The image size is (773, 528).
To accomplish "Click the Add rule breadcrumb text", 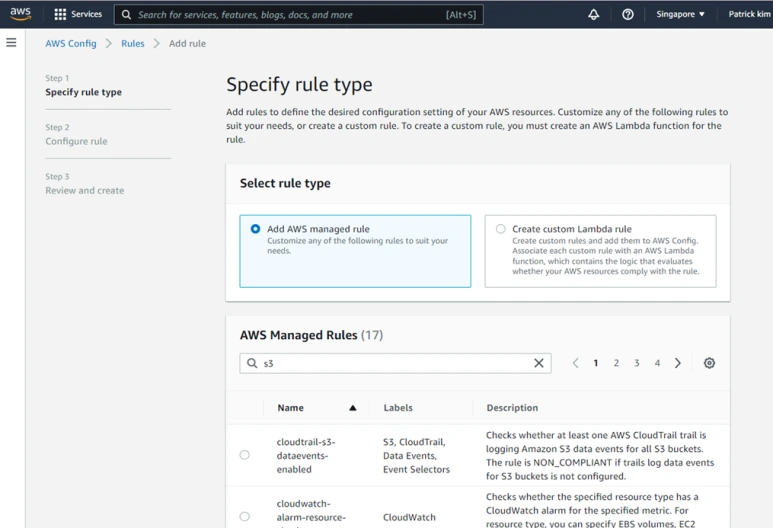I will pyautogui.click(x=187, y=43).
